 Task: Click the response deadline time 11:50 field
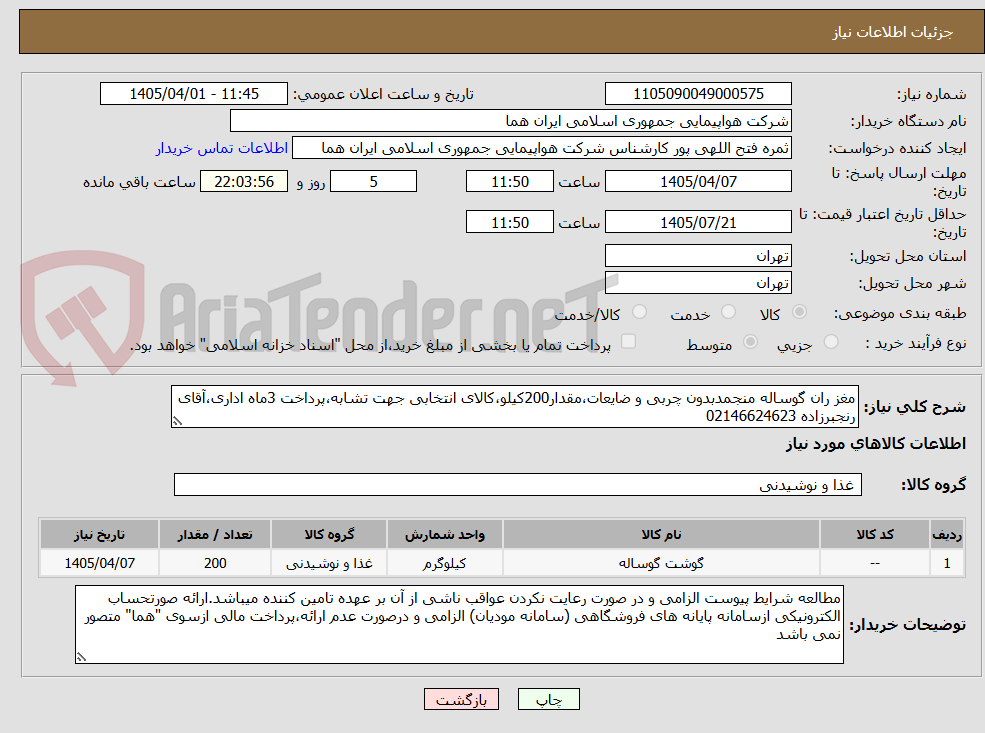[x=509, y=182]
